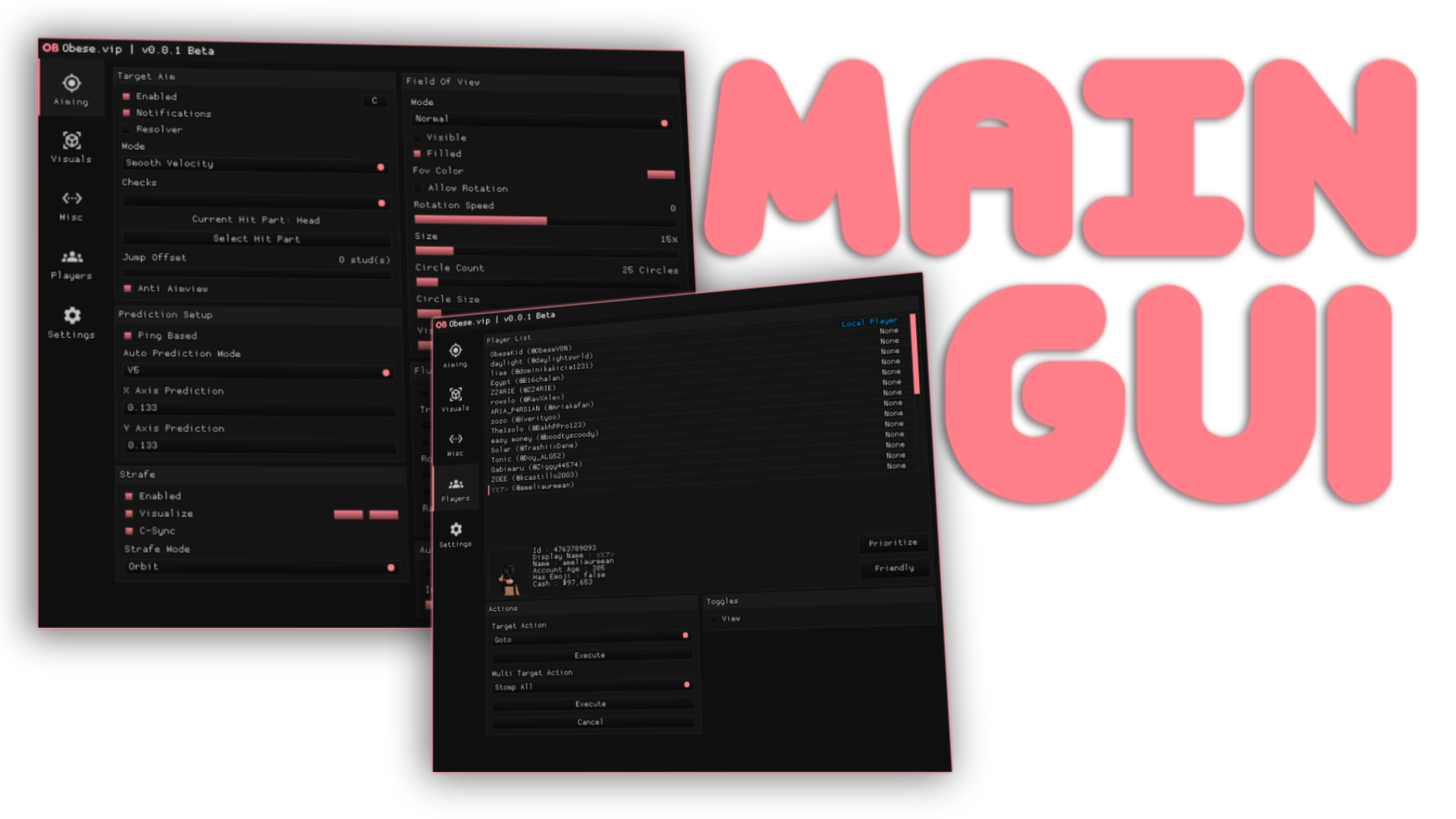
Task: Toggle the Notifications checkbox
Action: pos(127,113)
